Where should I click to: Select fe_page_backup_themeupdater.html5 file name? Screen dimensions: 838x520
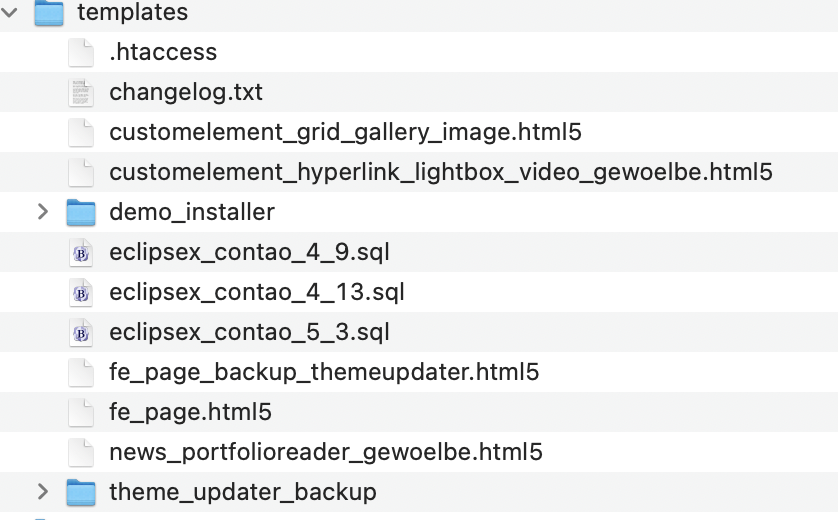[324, 372]
